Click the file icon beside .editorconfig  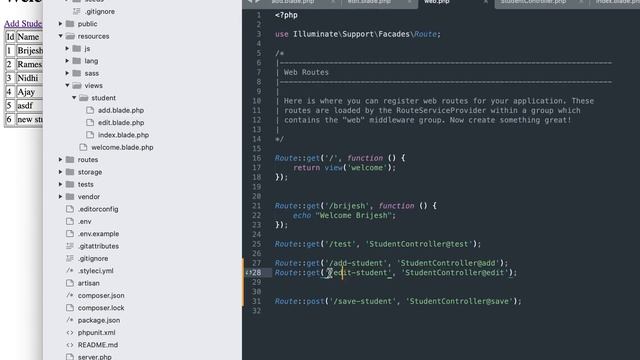(x=70, y=209)
